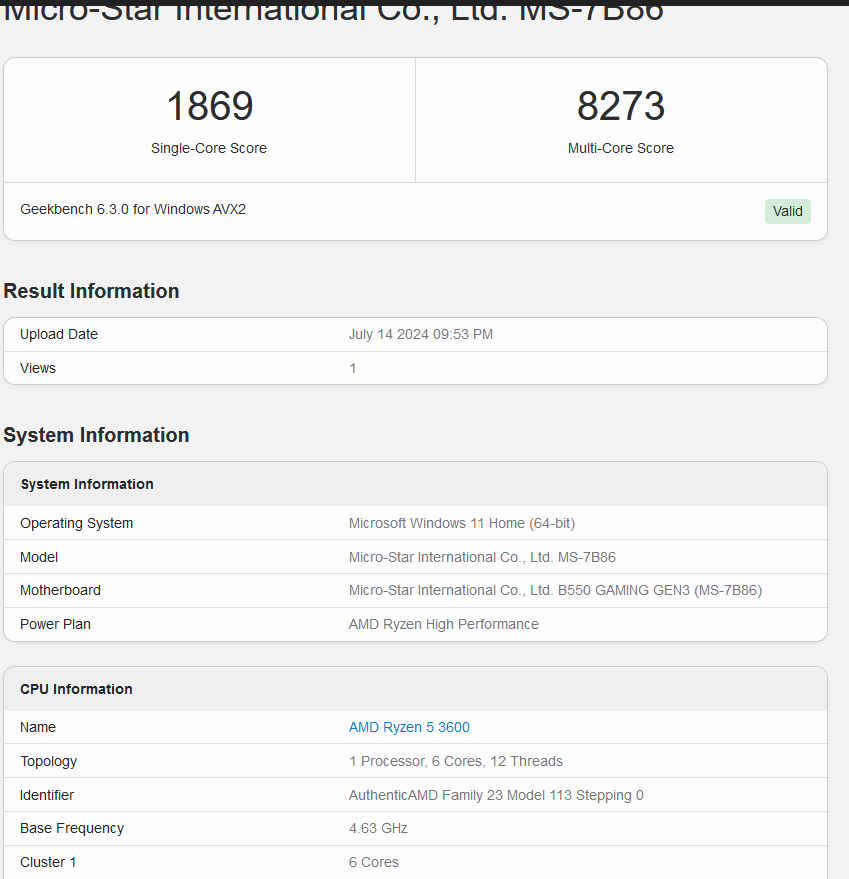849x879 pixels.
Task: Click the Views value 1
Action: click(x=353, y=368)
